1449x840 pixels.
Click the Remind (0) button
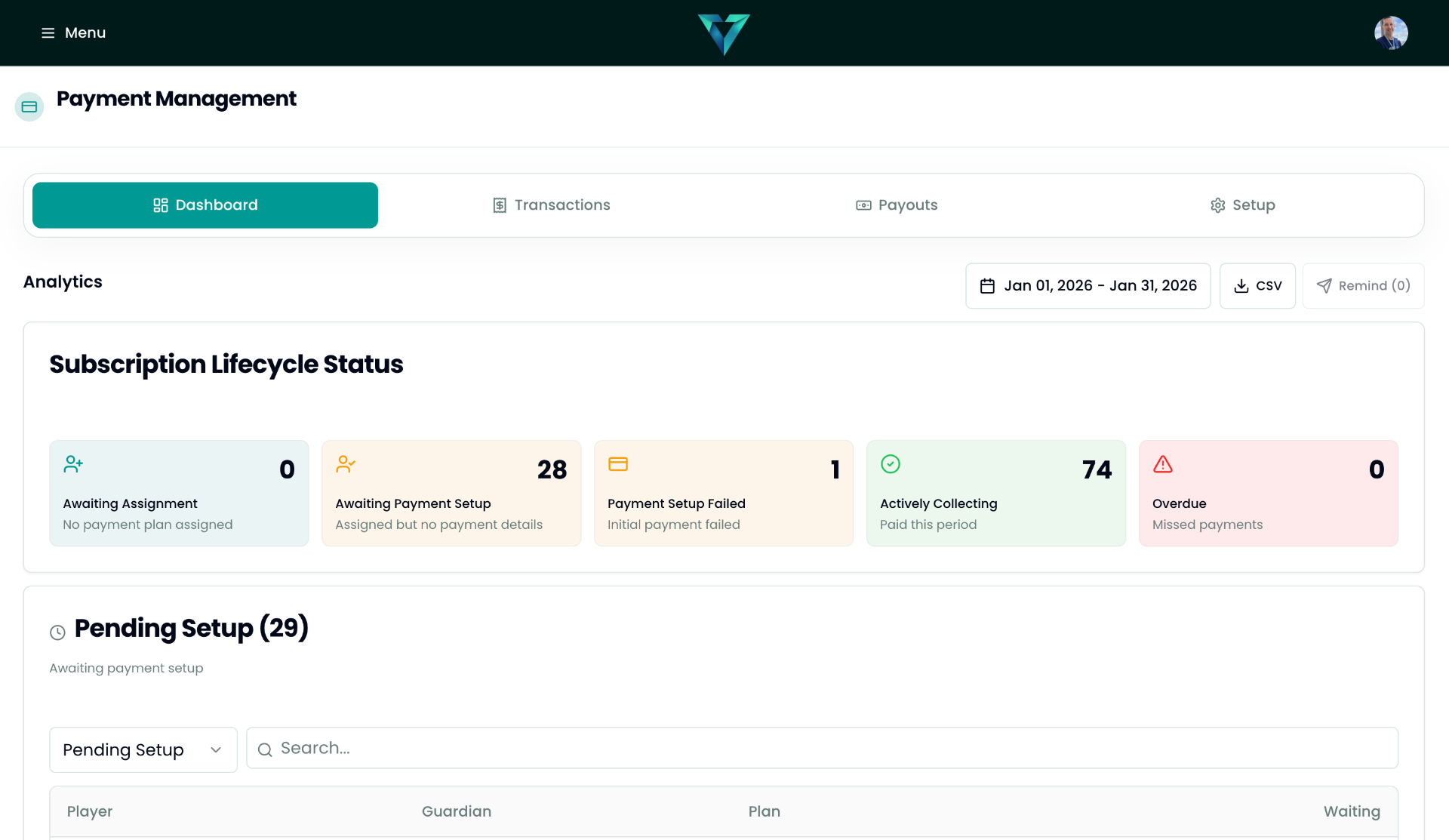tap(1363, 285)
